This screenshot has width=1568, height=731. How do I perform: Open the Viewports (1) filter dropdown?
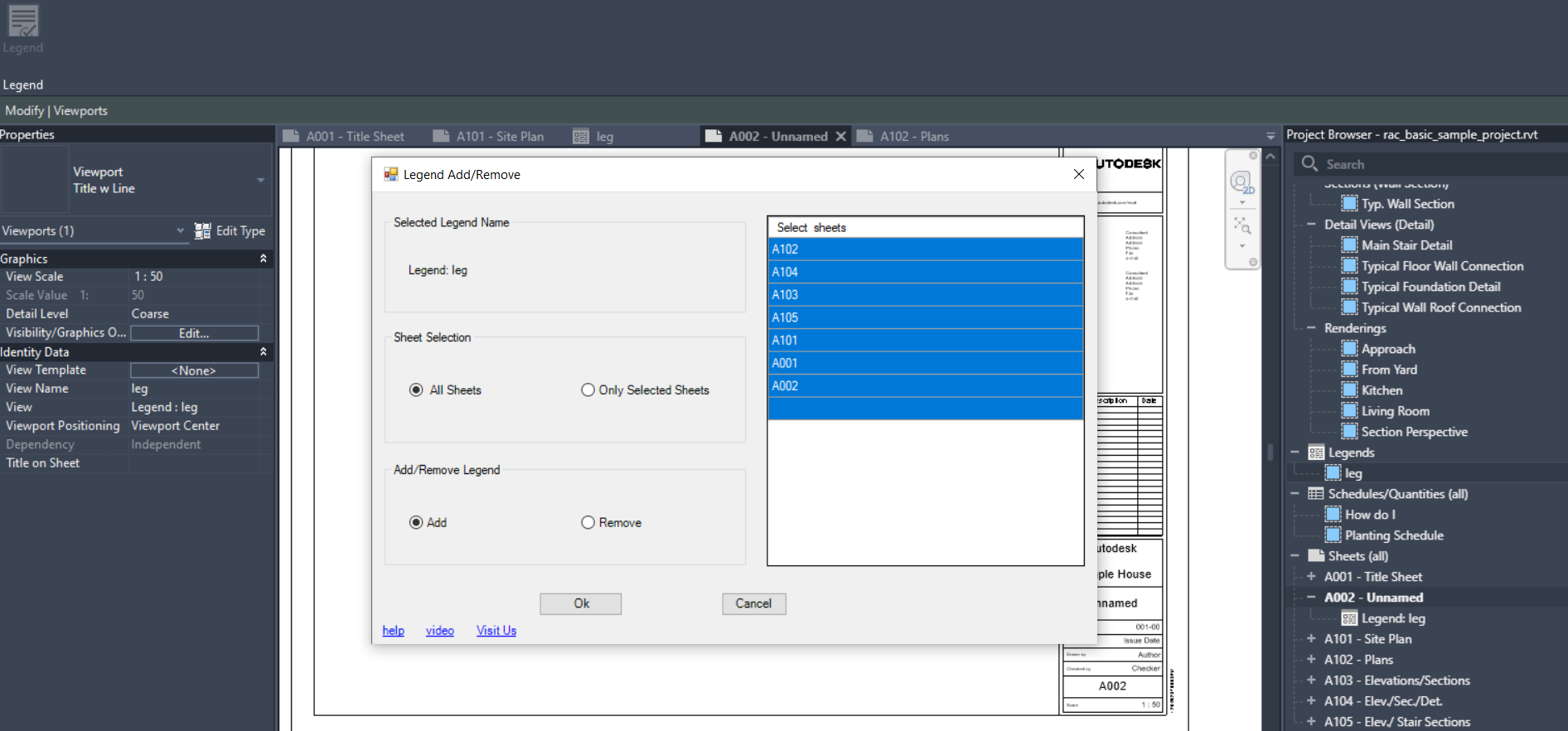180,231
